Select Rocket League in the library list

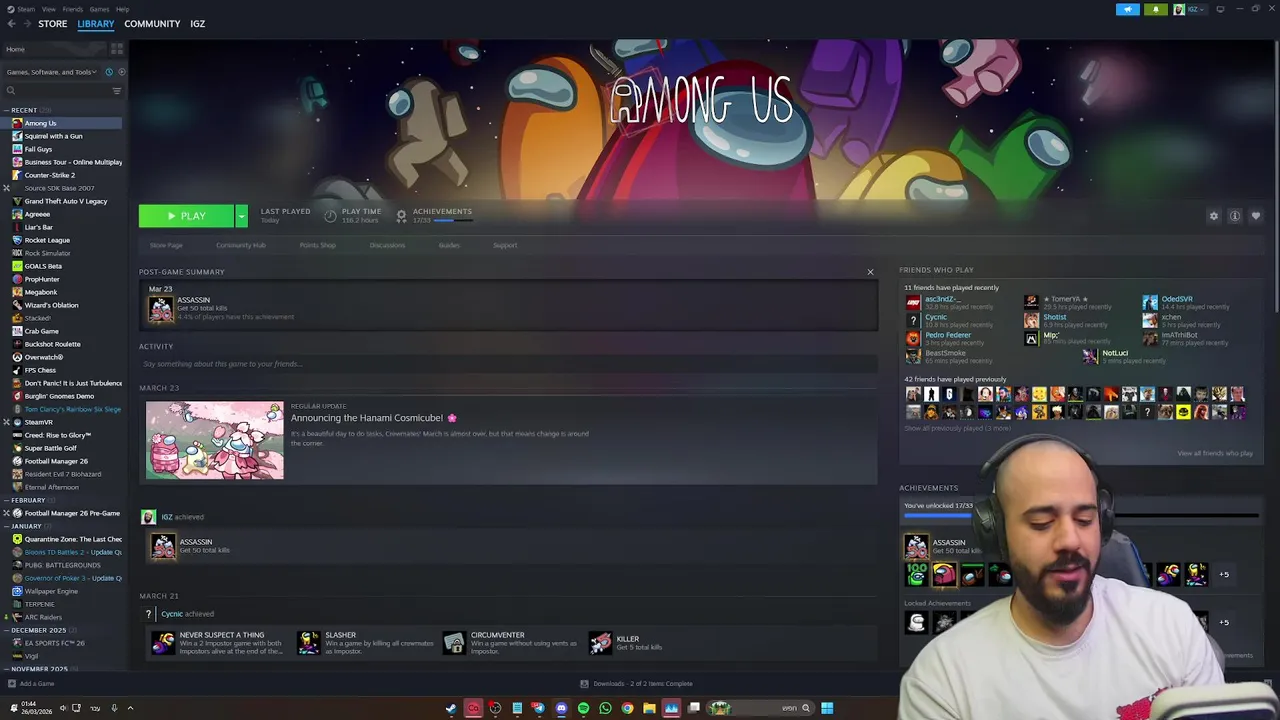(47, 240)
